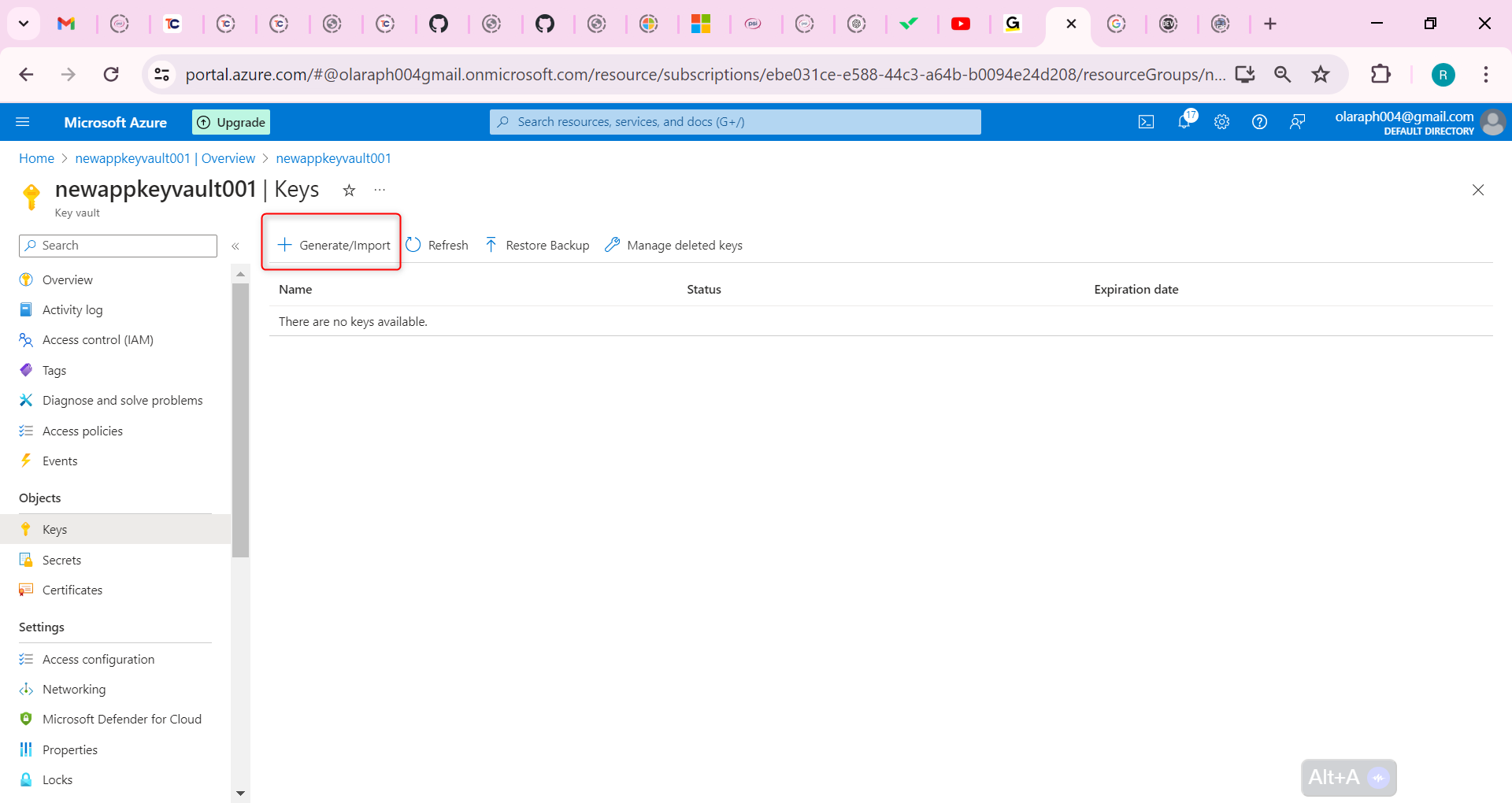The width and height of the screenshot is (1512, 803).
Task: Open portal settings gear
Action: coord(1222,122)
